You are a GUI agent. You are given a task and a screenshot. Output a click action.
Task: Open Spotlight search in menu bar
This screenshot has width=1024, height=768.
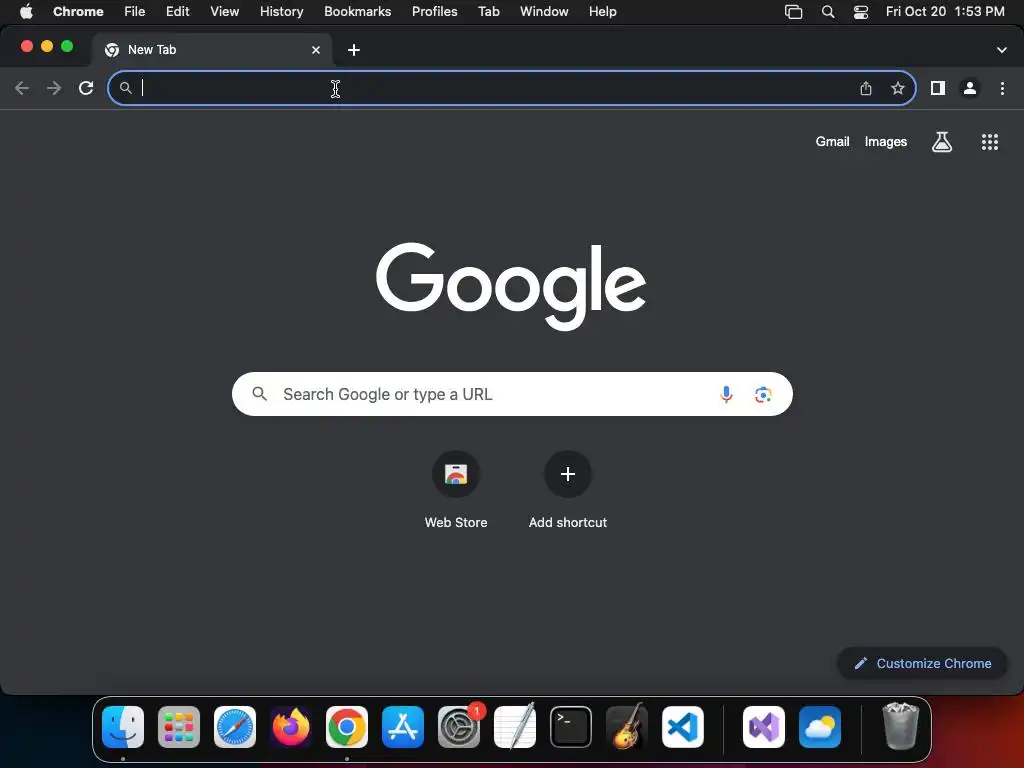tap(827, 11)
